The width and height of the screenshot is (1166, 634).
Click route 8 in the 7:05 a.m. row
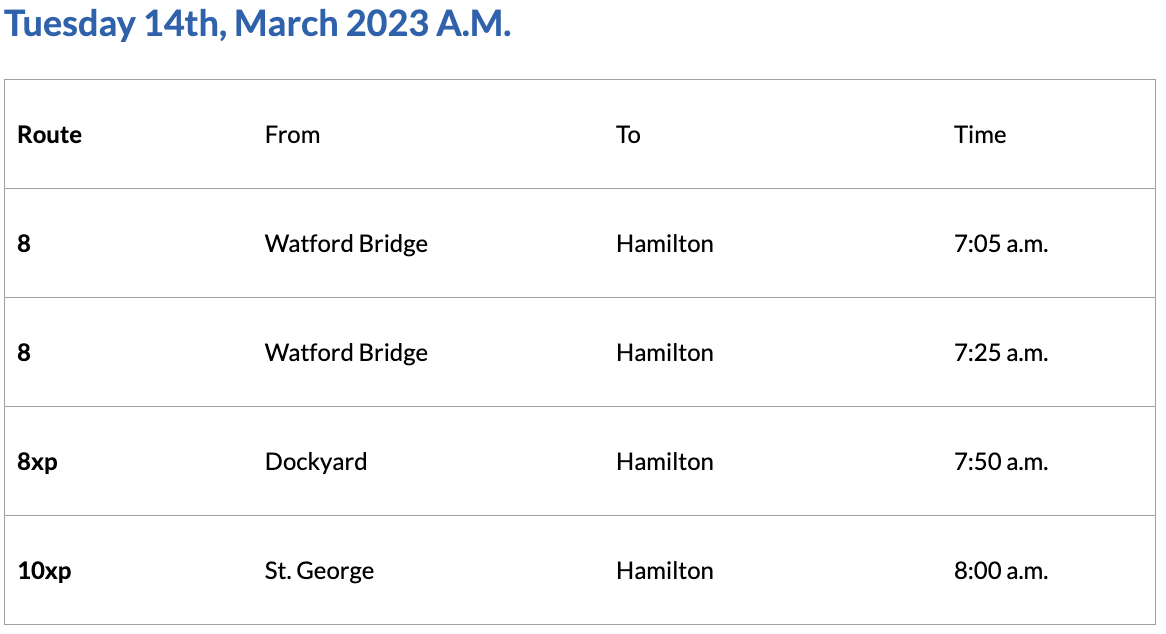point(24,244)
